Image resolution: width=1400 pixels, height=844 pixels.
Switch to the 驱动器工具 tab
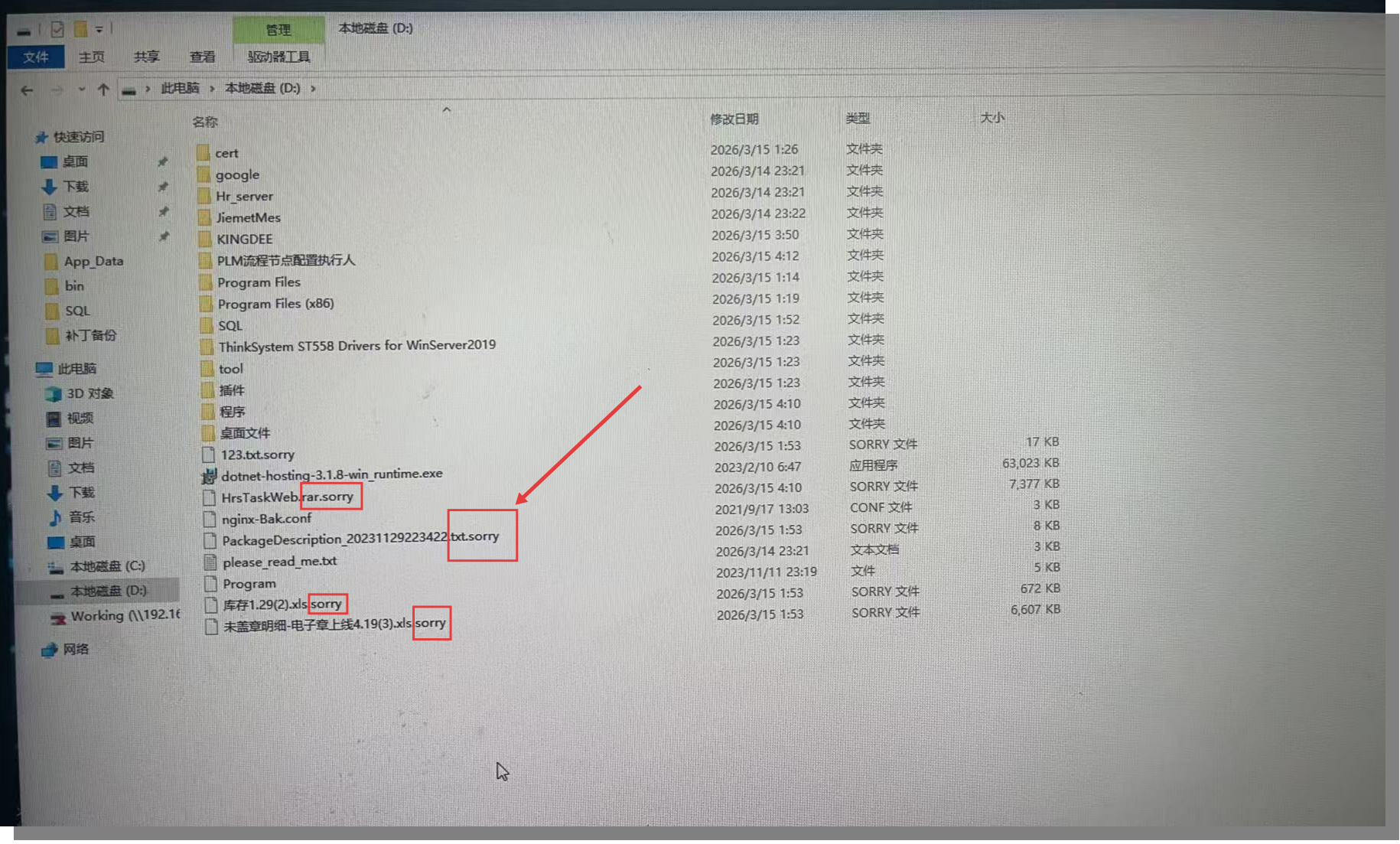coord(278,57)
